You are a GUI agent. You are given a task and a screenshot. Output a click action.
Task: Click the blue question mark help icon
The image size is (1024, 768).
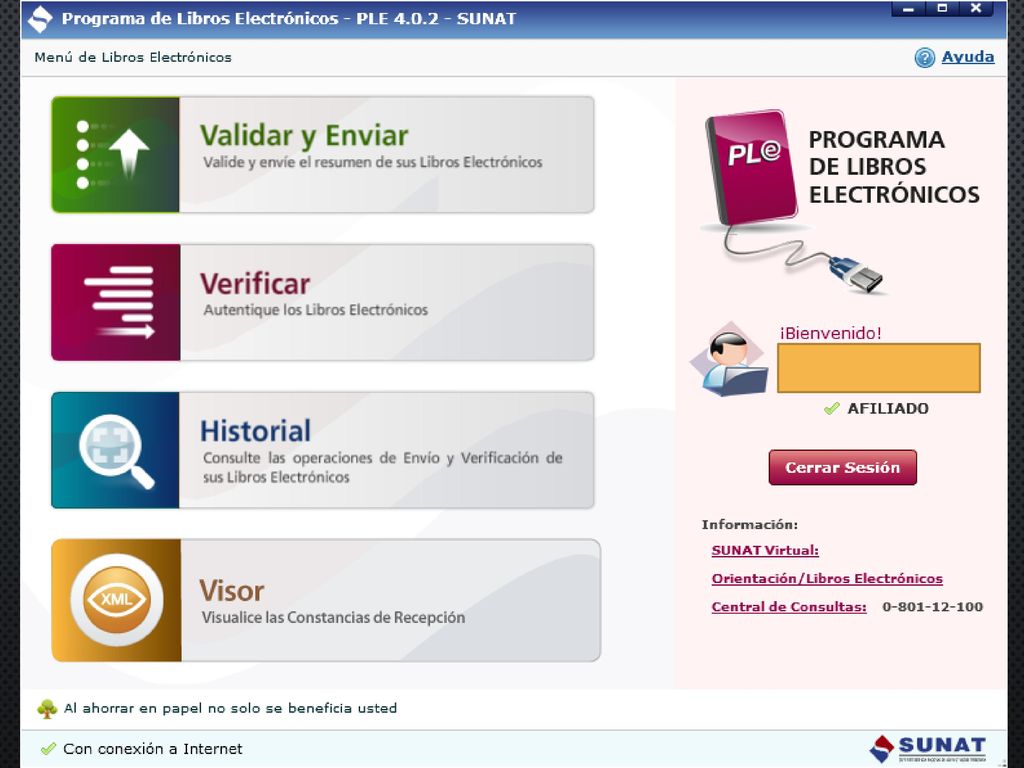[924, 58]
